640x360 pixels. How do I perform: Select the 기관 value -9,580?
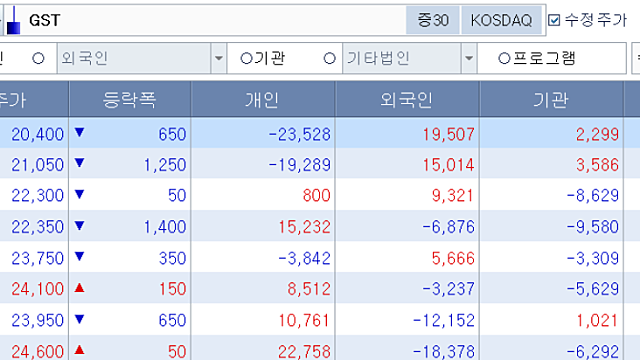[593, 227]
